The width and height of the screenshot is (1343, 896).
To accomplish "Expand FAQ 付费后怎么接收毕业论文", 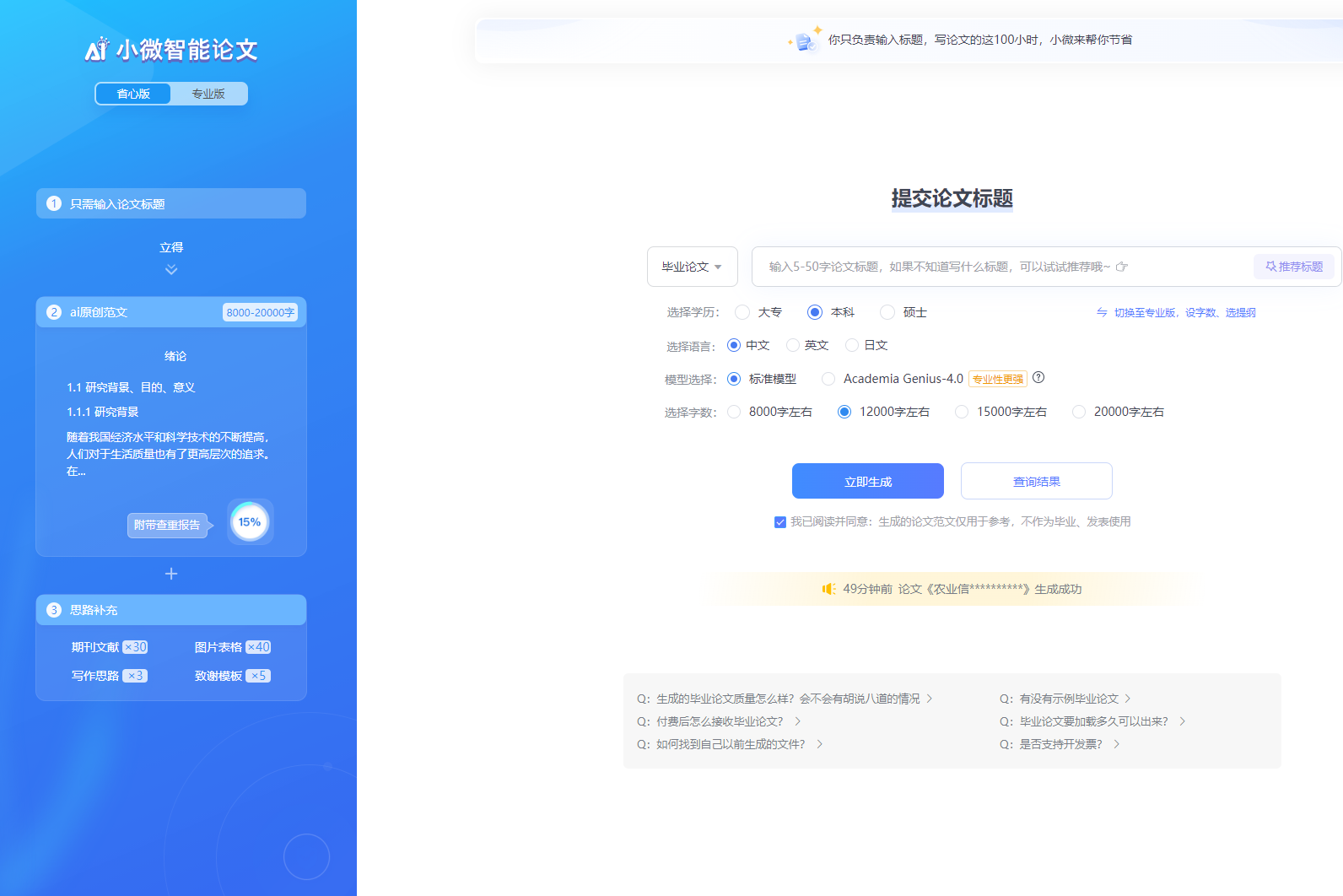I will pyautogui.click(x=719, y=721).
